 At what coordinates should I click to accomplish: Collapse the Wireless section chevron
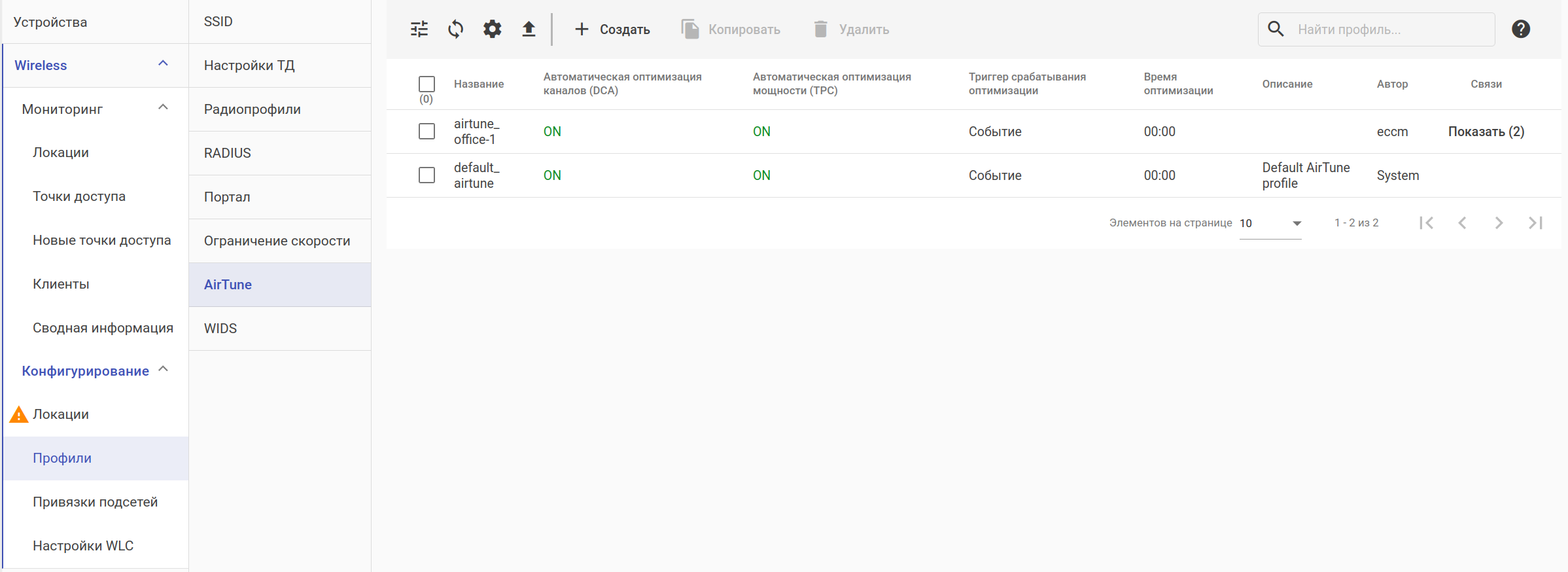(164, 64)
